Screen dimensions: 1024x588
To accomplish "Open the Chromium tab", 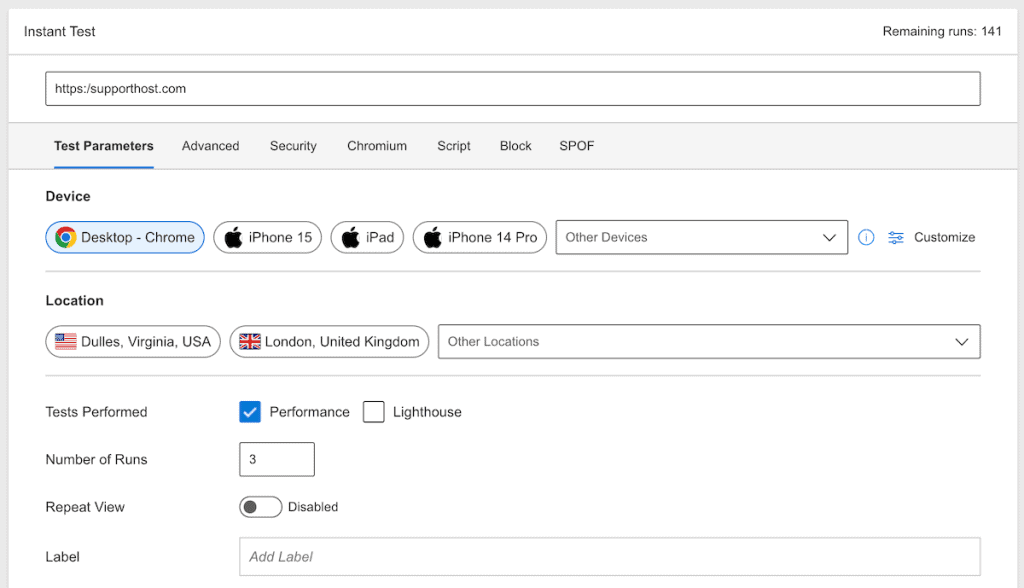I will [x=377, y=146].
